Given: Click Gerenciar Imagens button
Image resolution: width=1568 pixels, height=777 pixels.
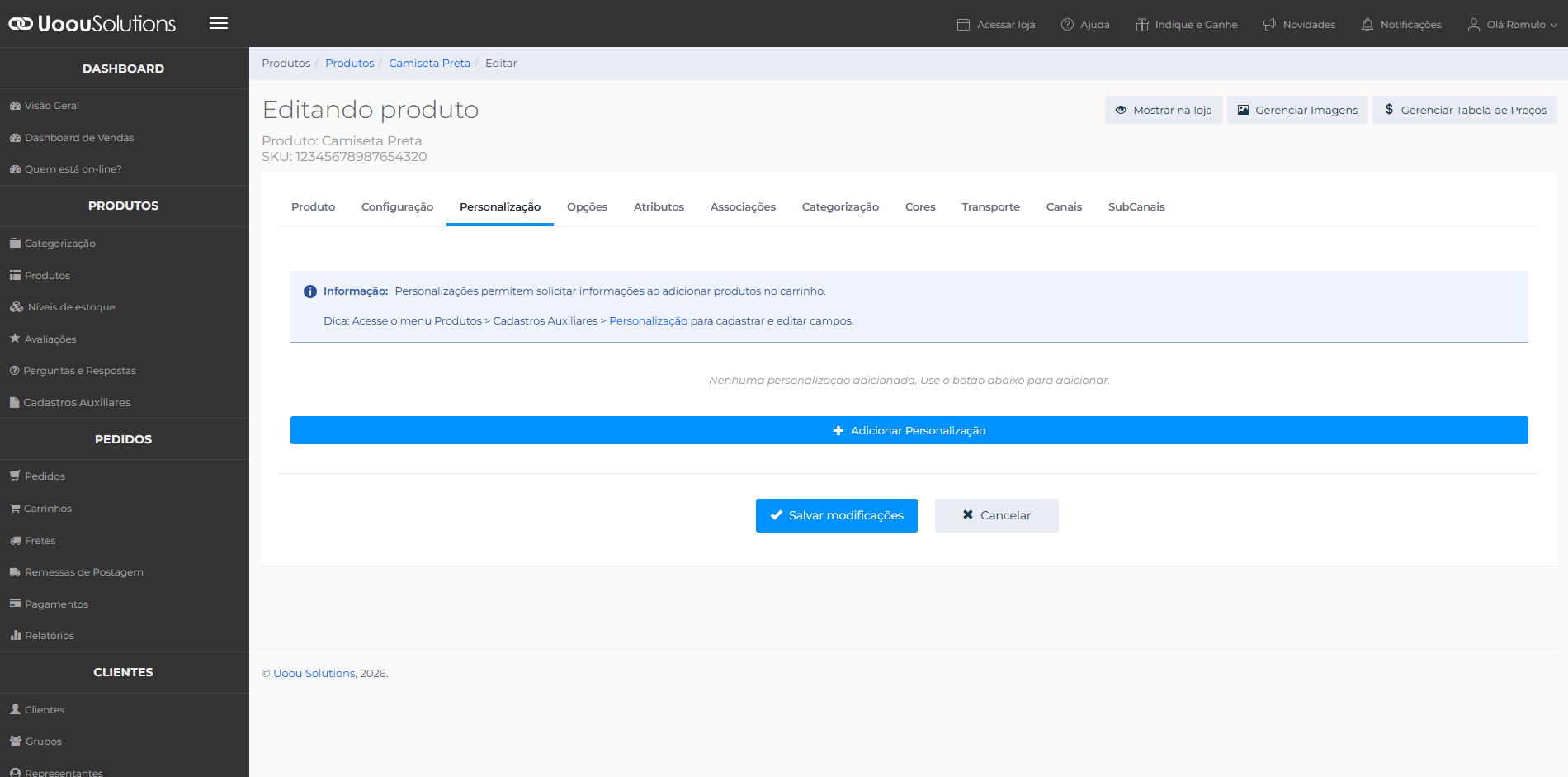Looking at the screenshot, I should (1297, 110).
